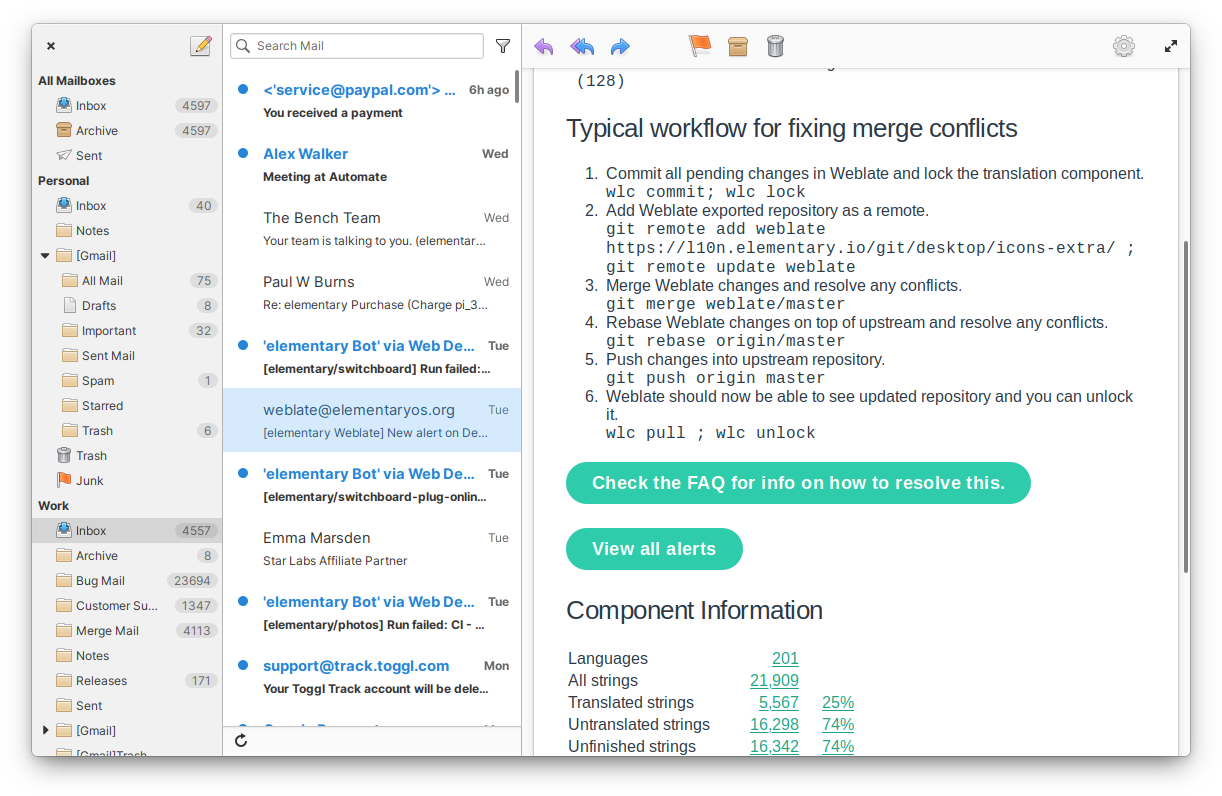Reply all to the open message
This screenshot has height=796, width=1222.
tap(582, 46)
